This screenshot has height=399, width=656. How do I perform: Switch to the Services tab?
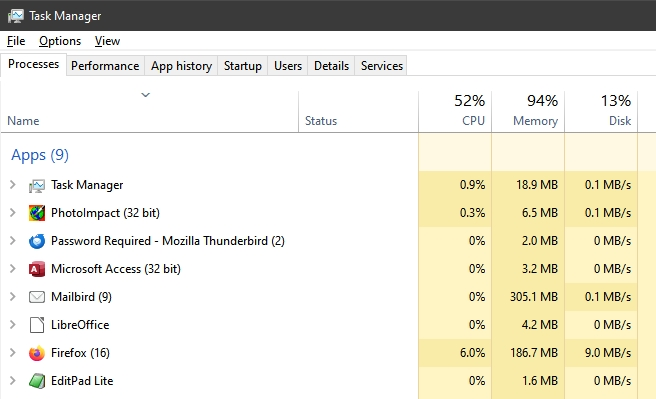tap(382, 66)
